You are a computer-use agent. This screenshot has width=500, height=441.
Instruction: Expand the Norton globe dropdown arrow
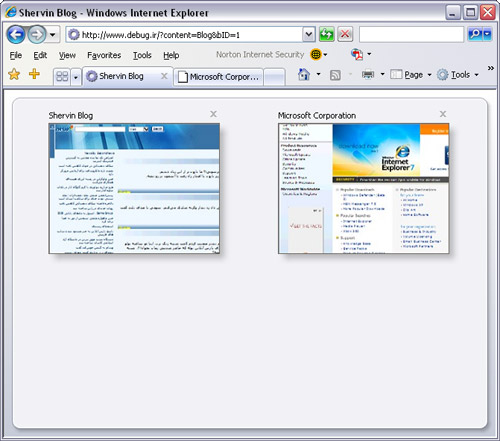(x=325, y=55)
